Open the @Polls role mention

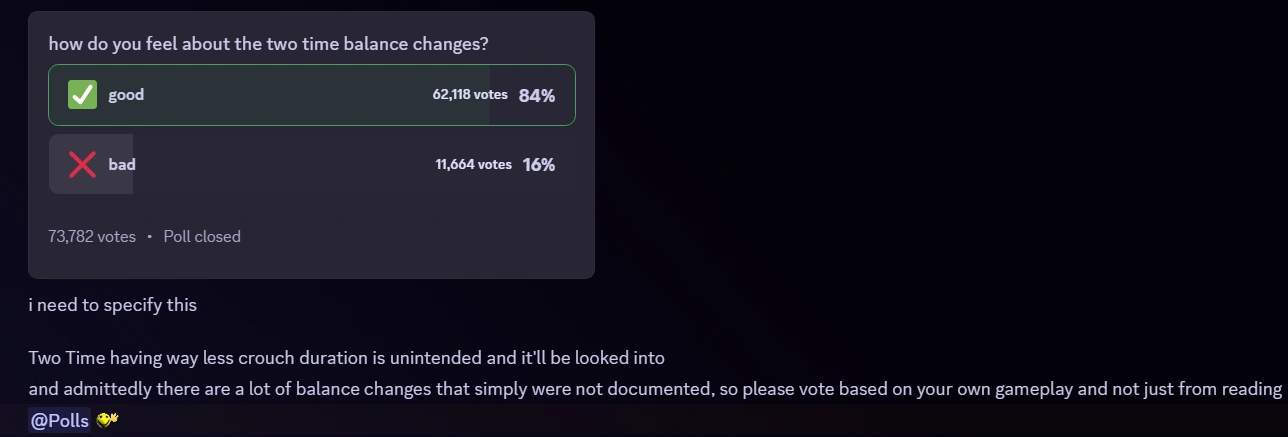60,420
